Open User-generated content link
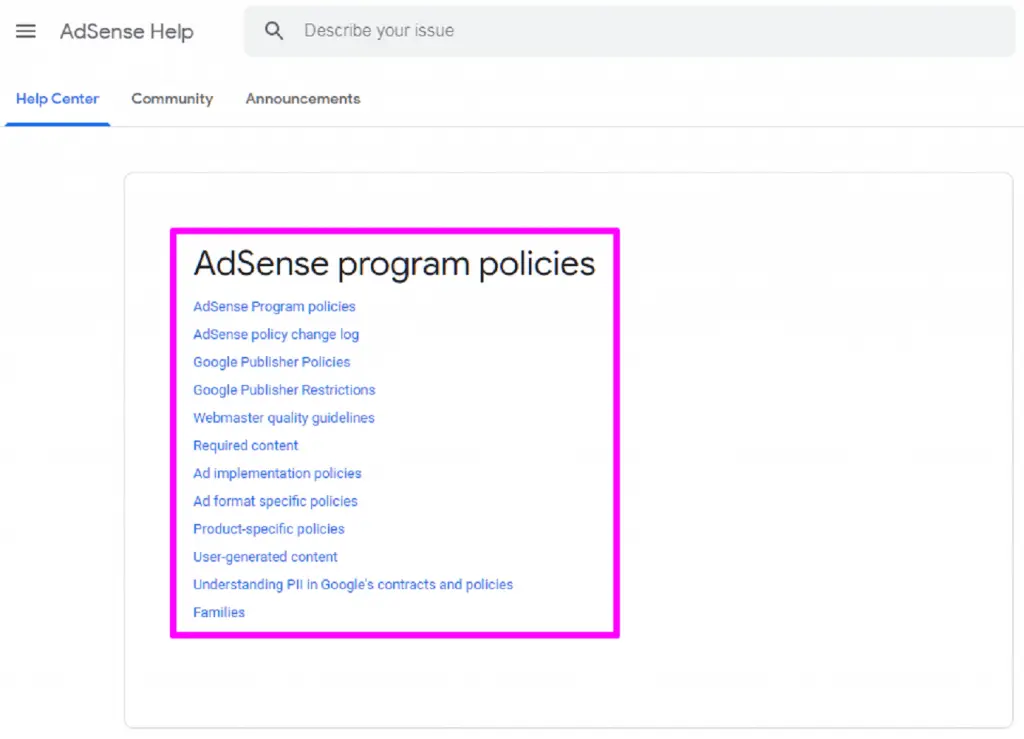The width and height of the screenshot is (1024, 739). (x=265, y=557)
